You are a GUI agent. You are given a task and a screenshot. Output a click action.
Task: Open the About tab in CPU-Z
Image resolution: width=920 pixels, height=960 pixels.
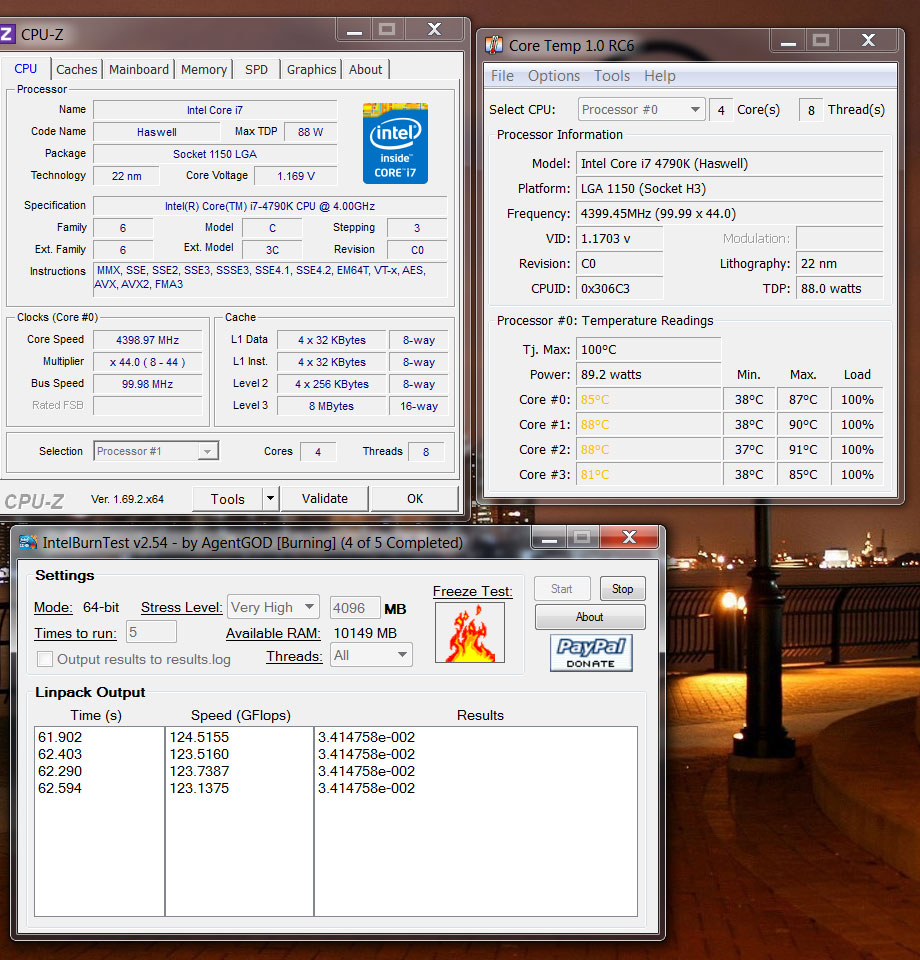point(365,69)
